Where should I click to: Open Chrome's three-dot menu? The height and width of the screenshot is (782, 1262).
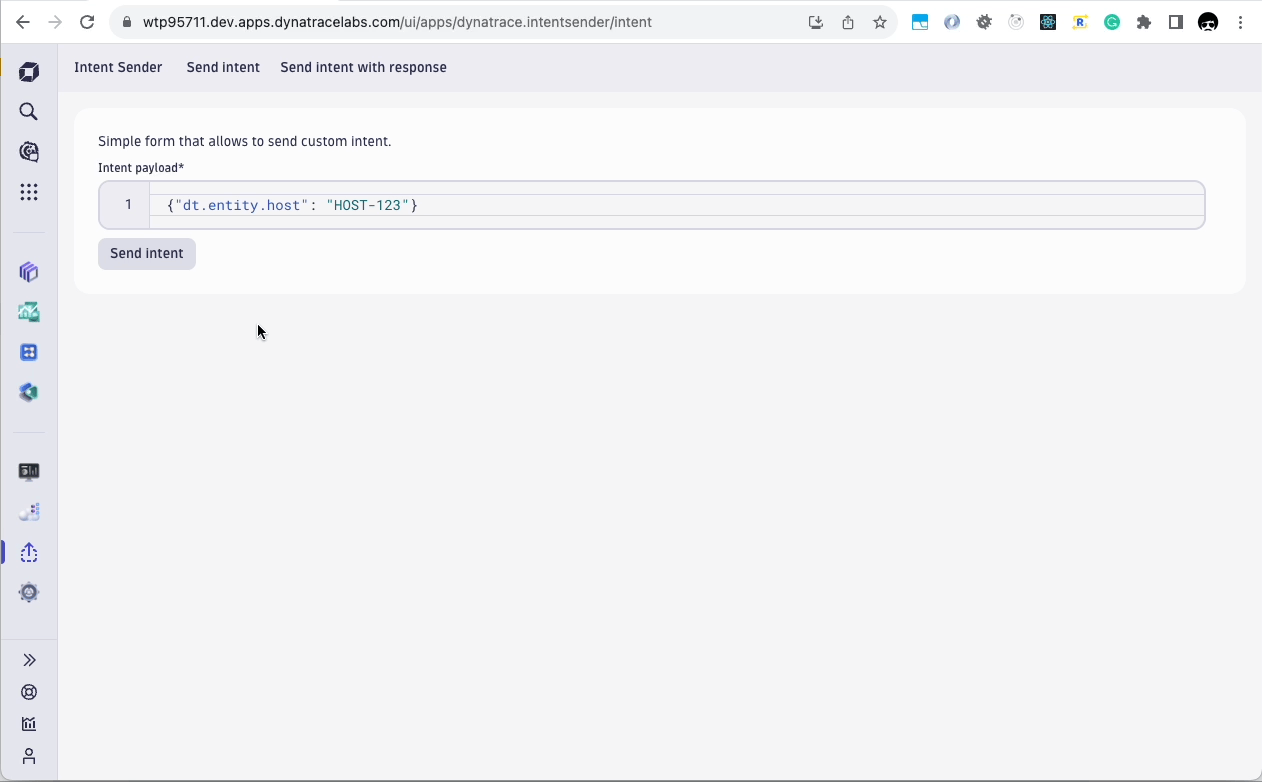tap(1240, 22)
